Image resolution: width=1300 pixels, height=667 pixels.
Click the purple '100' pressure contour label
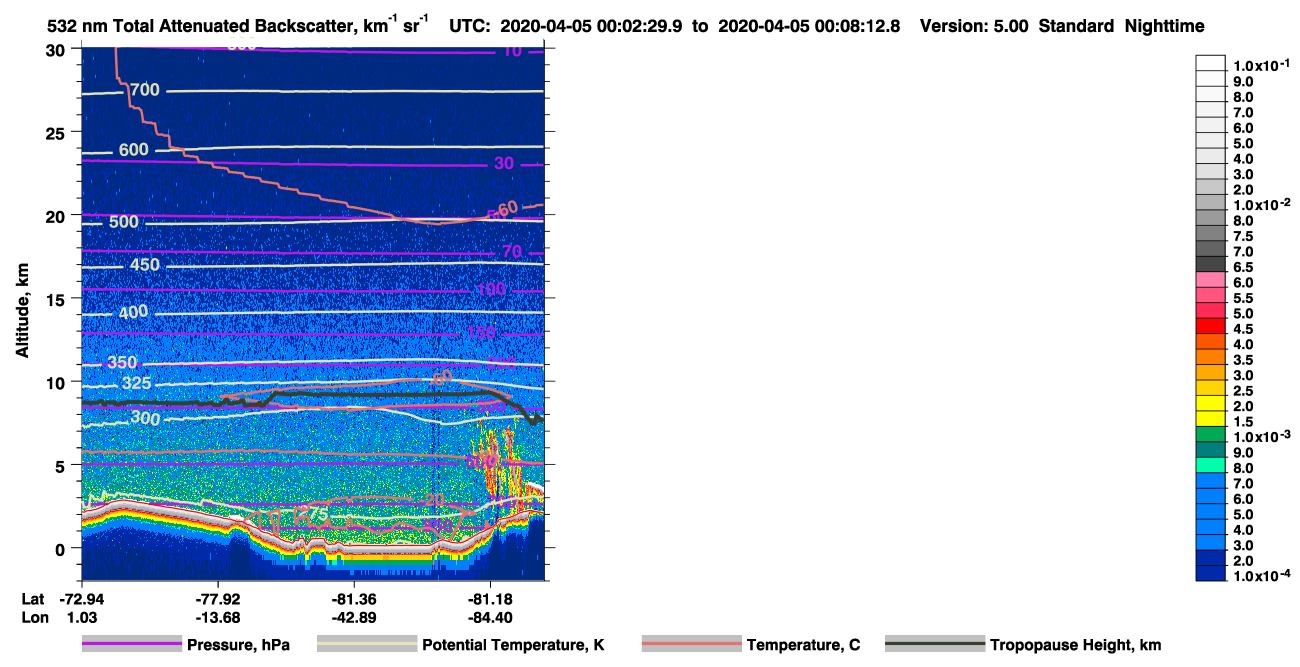(x=491, y=290)
